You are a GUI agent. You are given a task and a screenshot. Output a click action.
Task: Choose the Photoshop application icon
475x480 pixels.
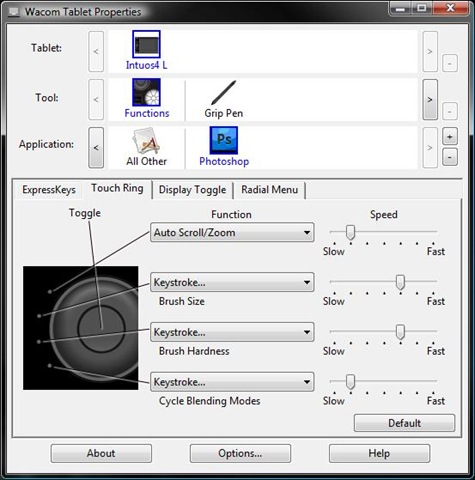tap(224, 140)
